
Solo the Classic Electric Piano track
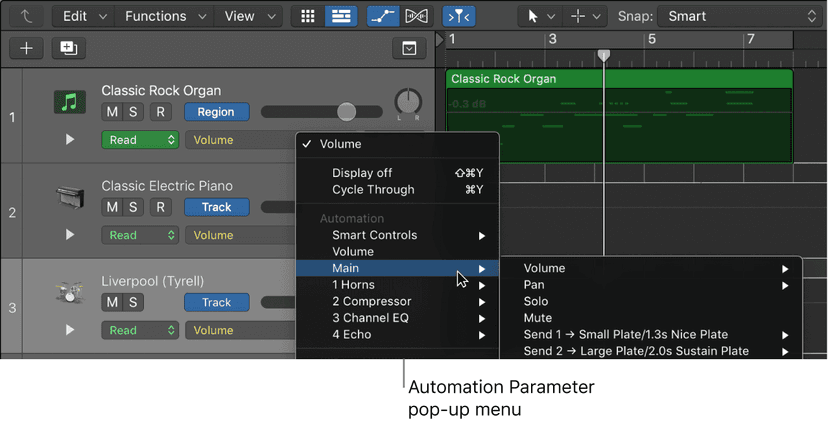[133, 207]
